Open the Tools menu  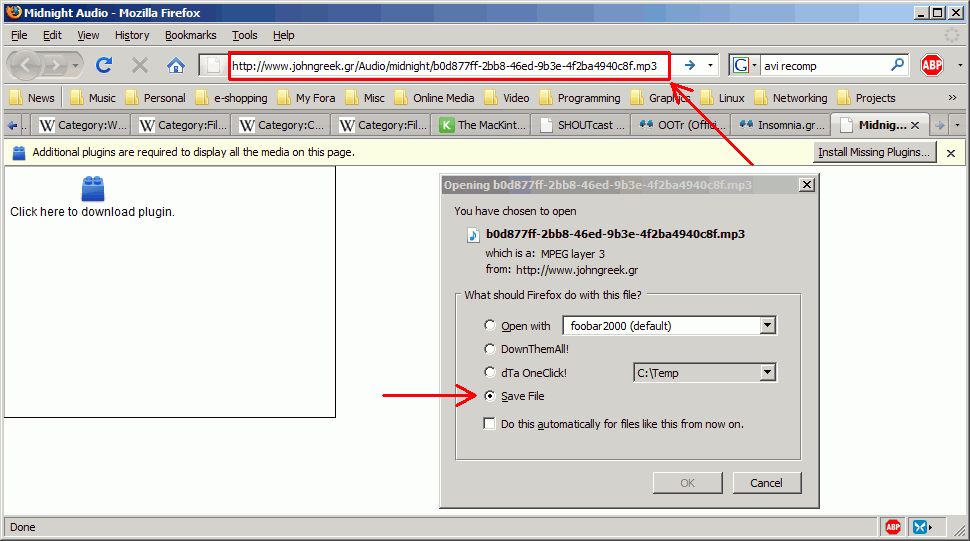point(244,35)
